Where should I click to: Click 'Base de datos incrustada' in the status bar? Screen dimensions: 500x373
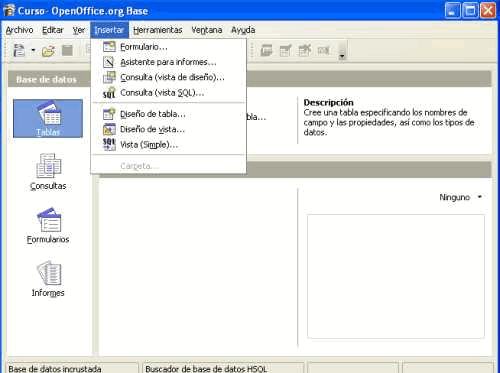point(55,368)
